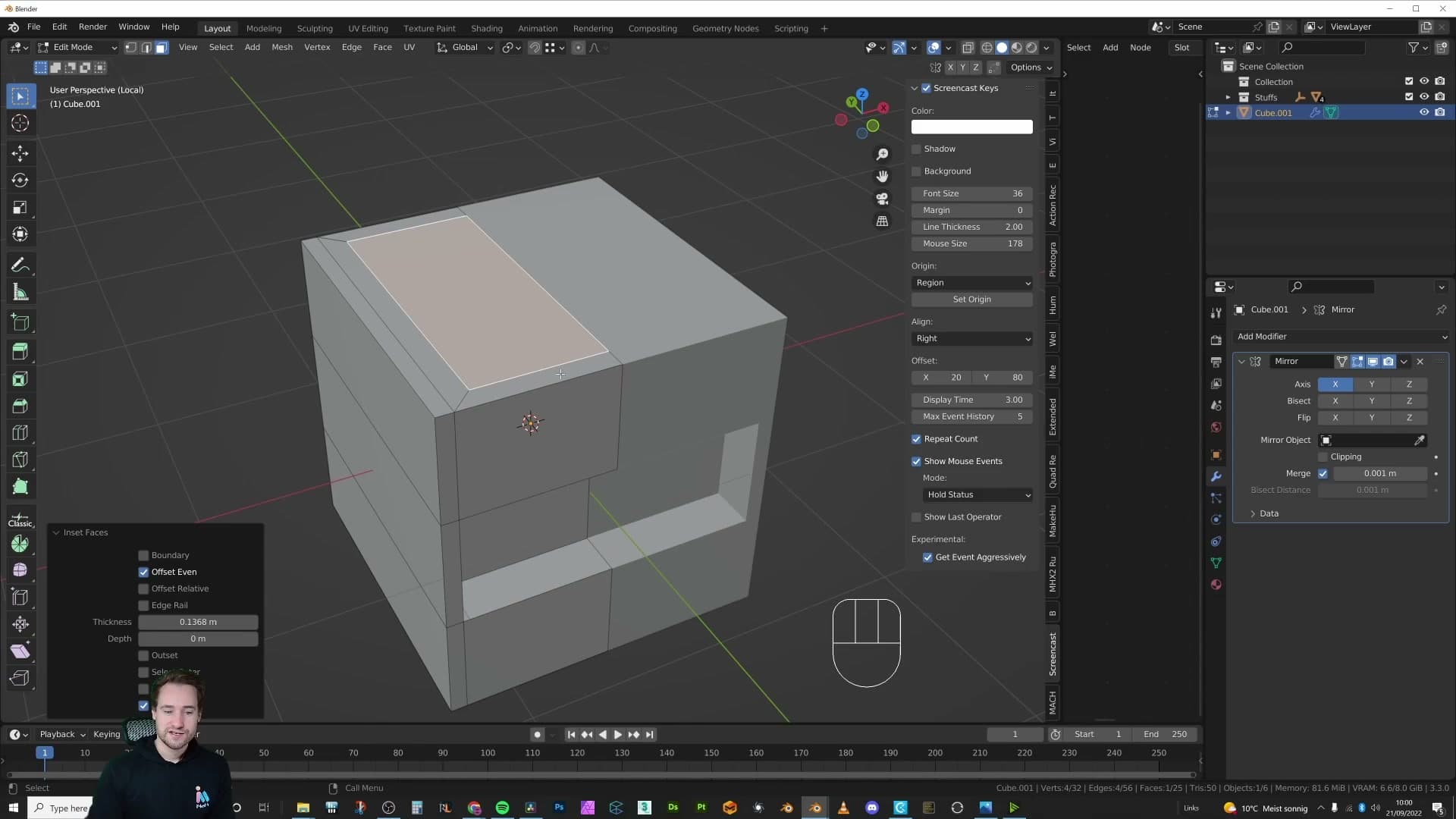This screenshot has height=819, width=1456.
Task: Switch to Modeling workspace tab
Action: pyautogui.click(x=264, y=28)
